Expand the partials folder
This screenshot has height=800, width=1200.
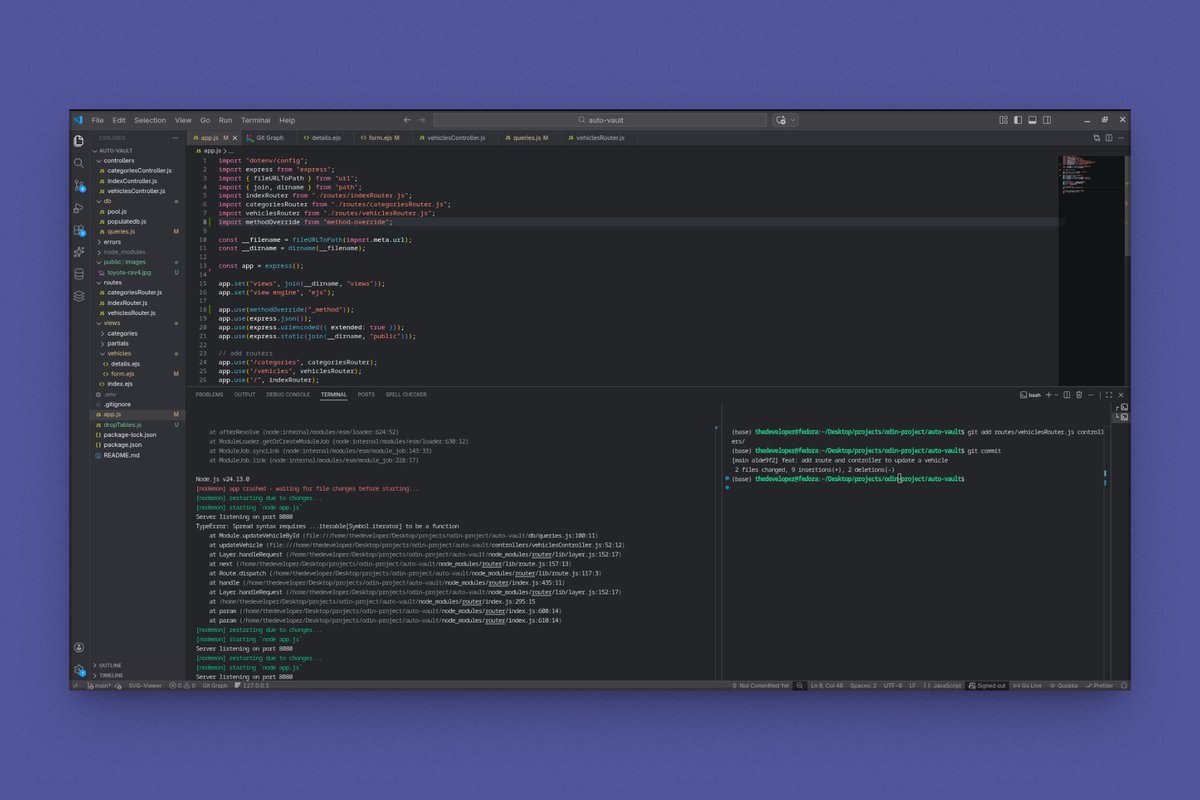[x=117, y=343]
